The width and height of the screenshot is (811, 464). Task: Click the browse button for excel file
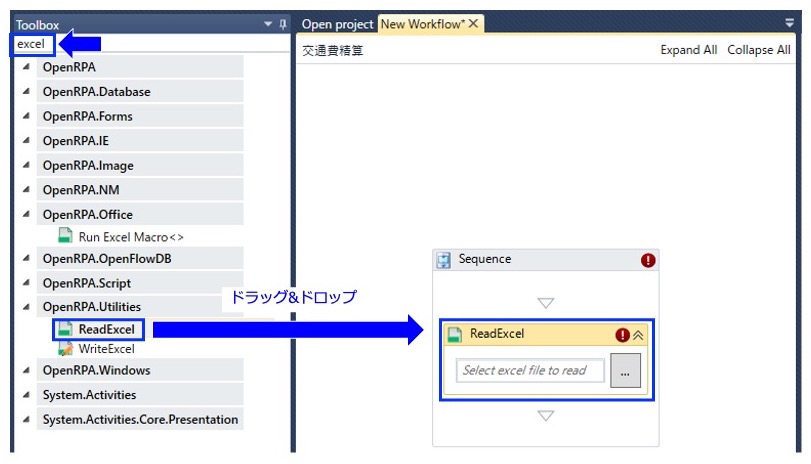625,370
